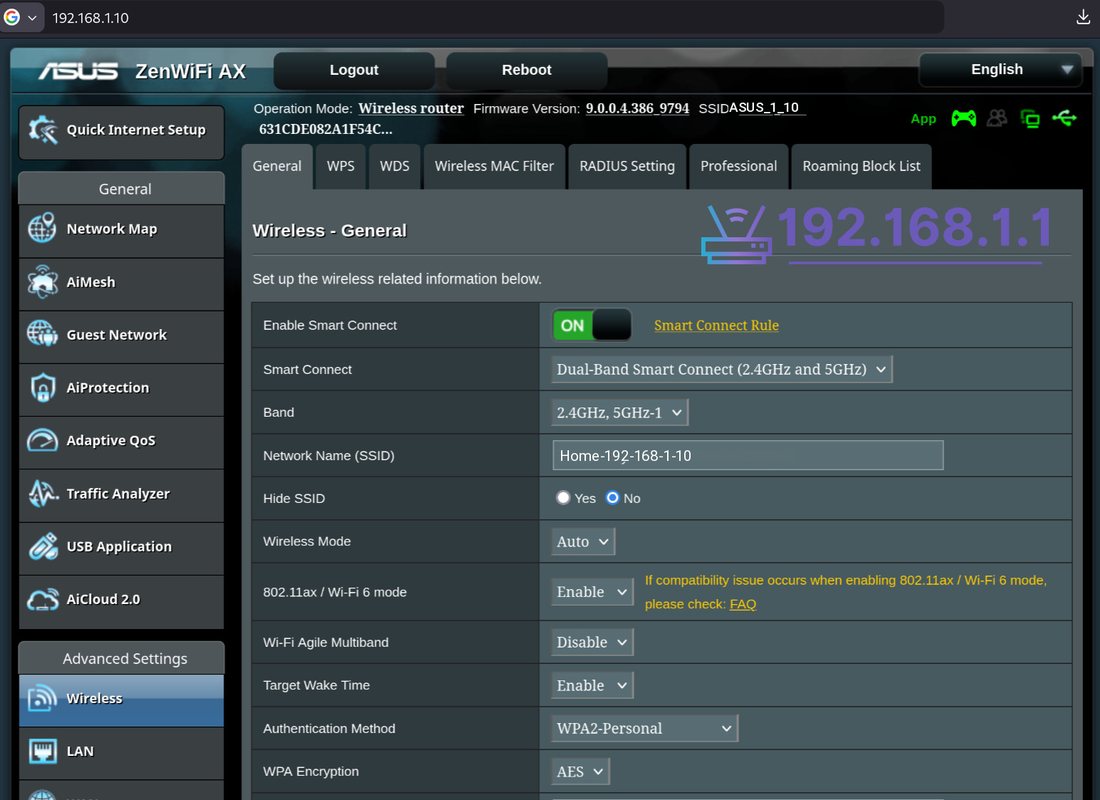Open Network Map via its globe icon

(x=42, y=228)
